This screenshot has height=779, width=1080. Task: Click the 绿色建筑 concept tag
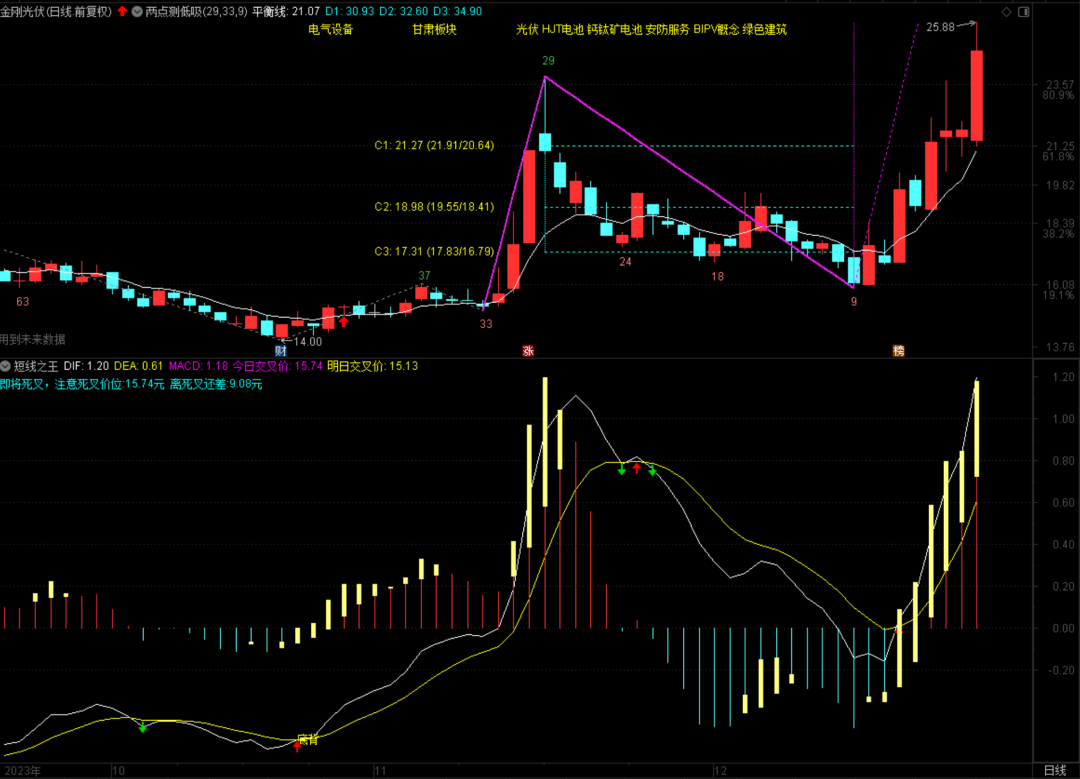point(764,30)
